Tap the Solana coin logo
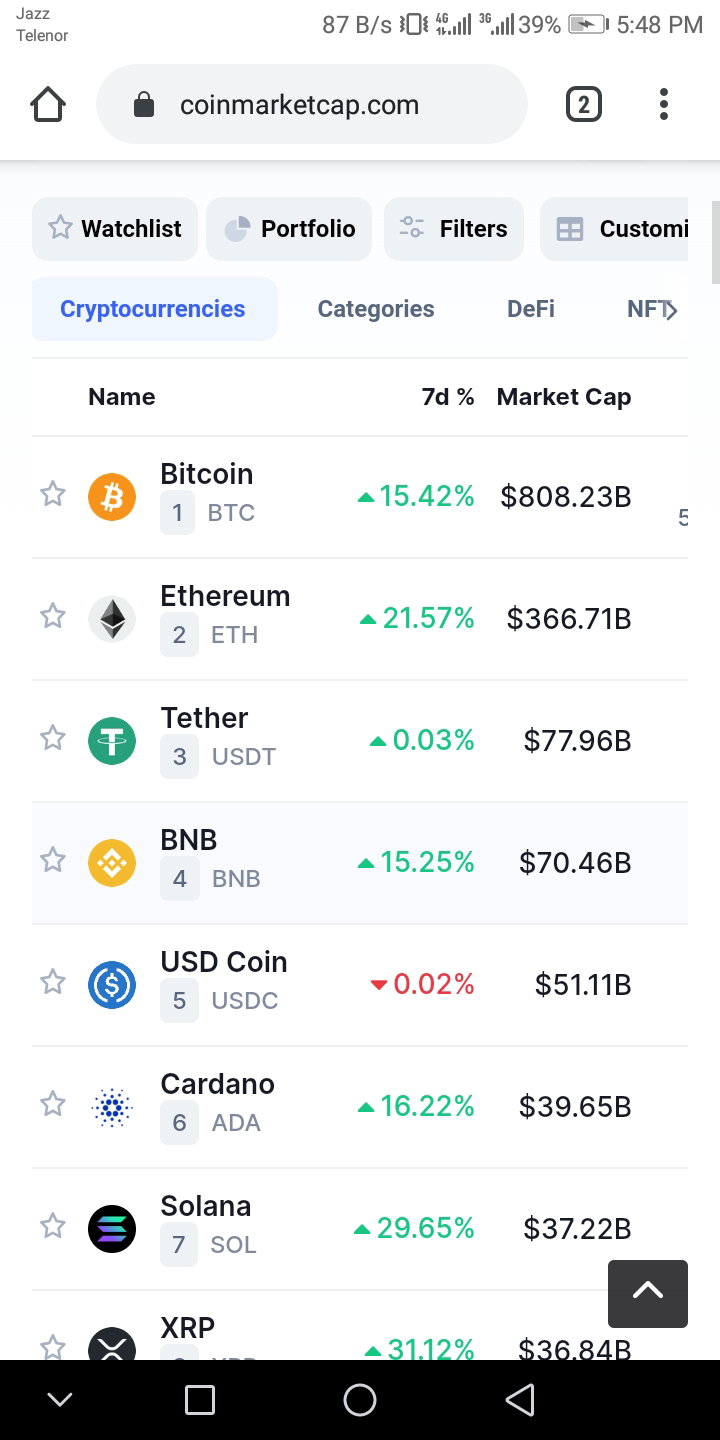 112,1229
